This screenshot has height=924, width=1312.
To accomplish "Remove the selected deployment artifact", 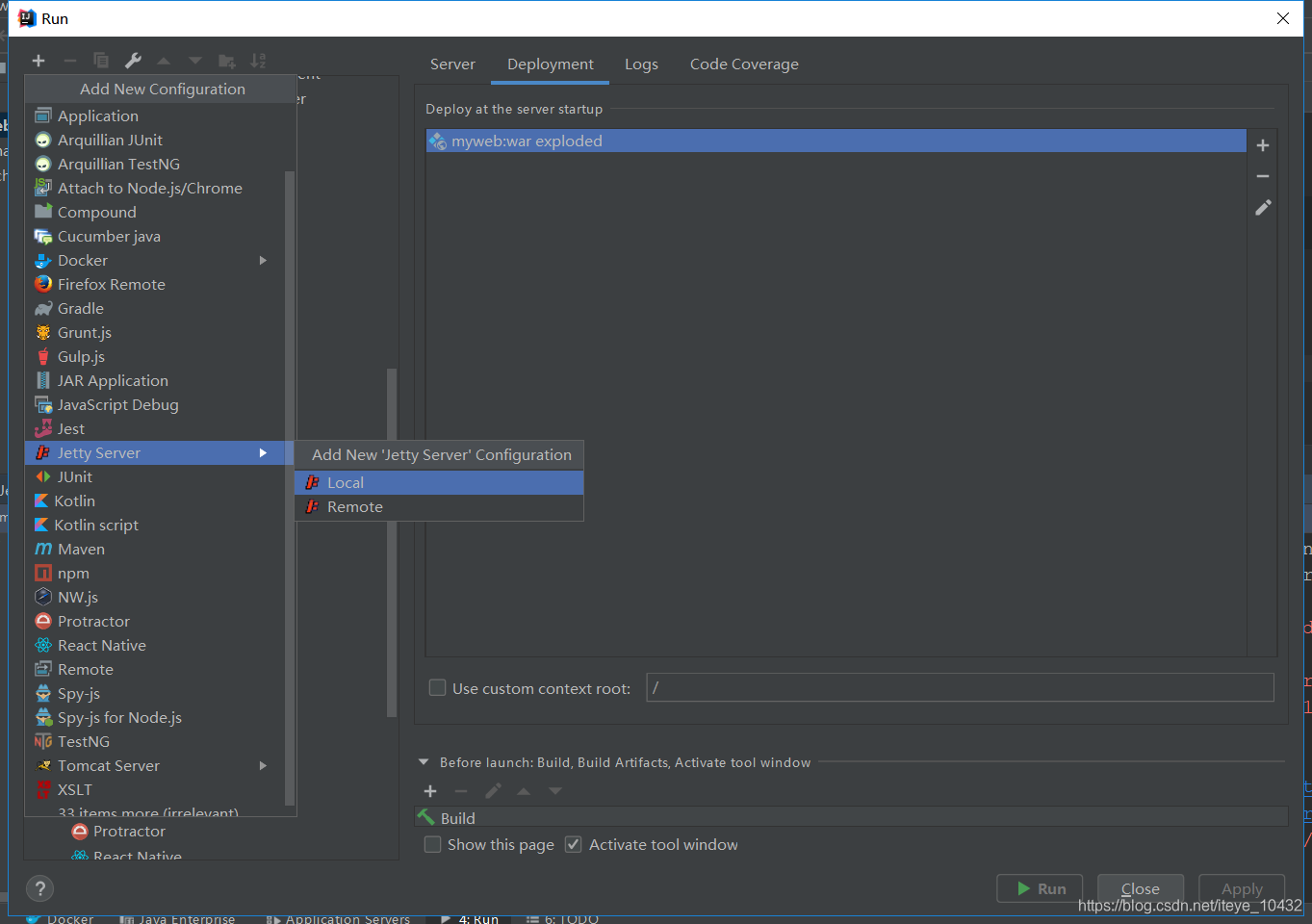I will (x=1263, y=176).
